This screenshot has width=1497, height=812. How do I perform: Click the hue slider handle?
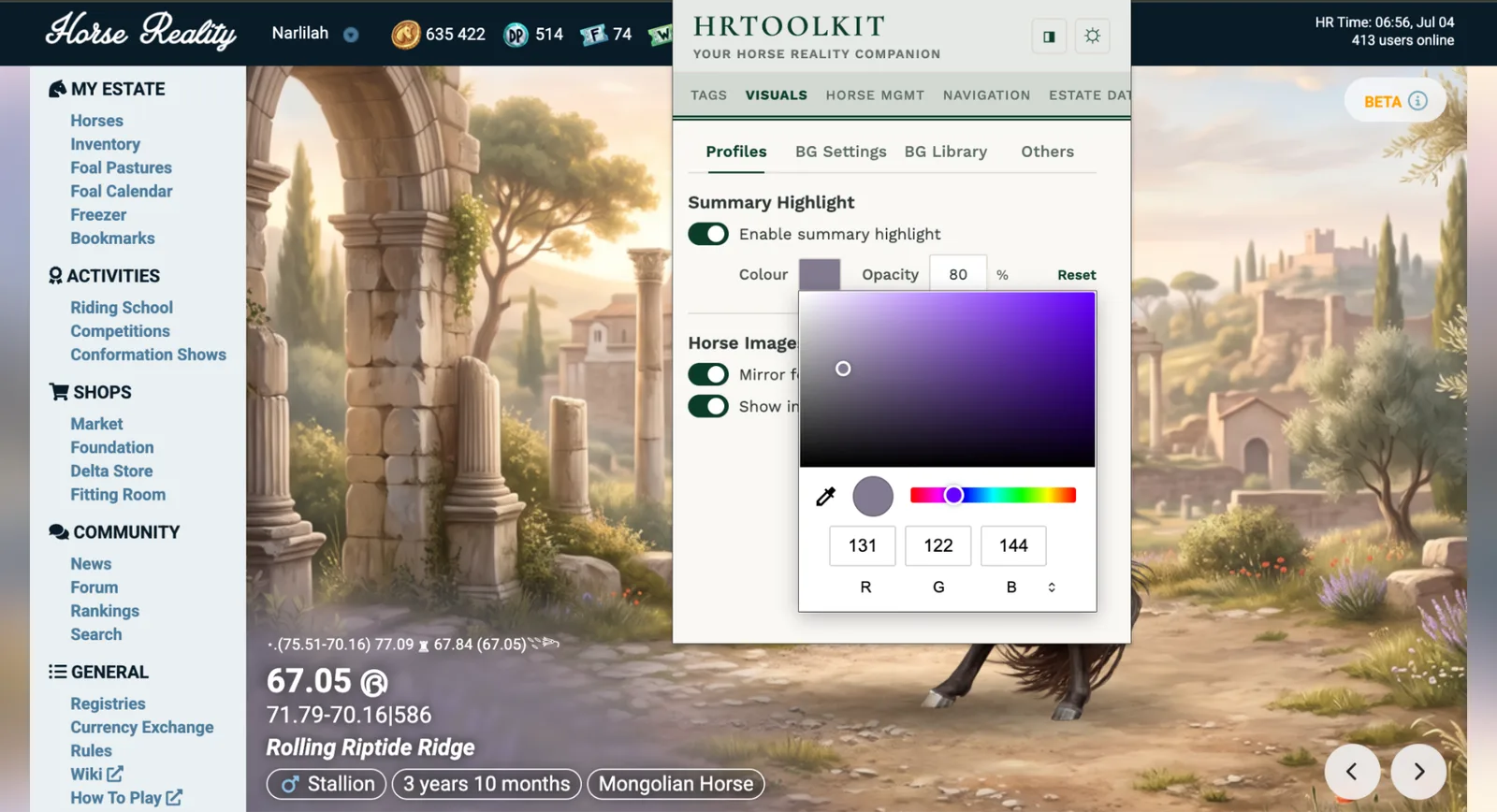(x=953, y=496)
